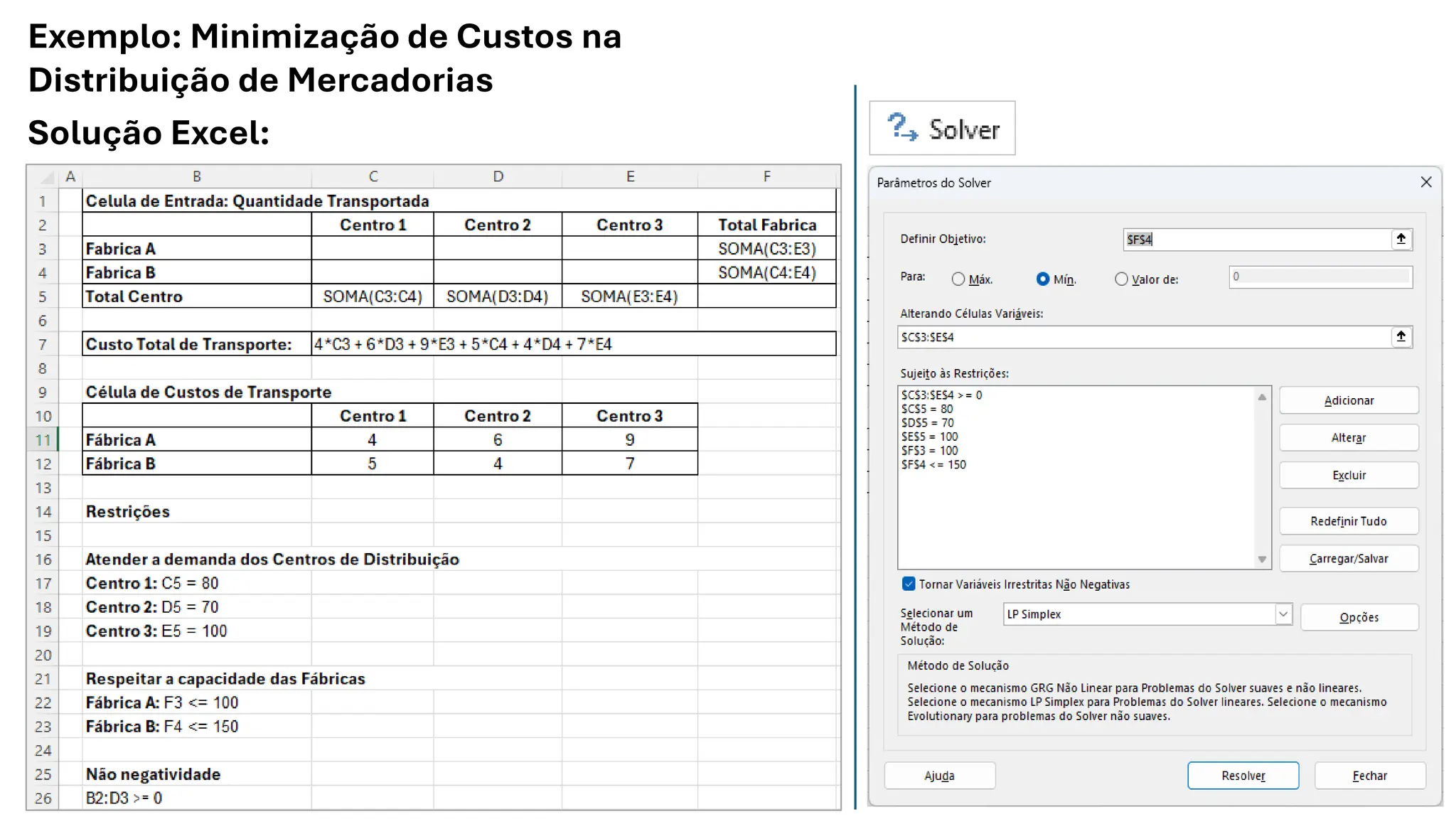Image resolution: width=1456 pixels, height=819 pixels.
Task: Click constraints list scroll up arrow
Action: [x=1262, y=397]
